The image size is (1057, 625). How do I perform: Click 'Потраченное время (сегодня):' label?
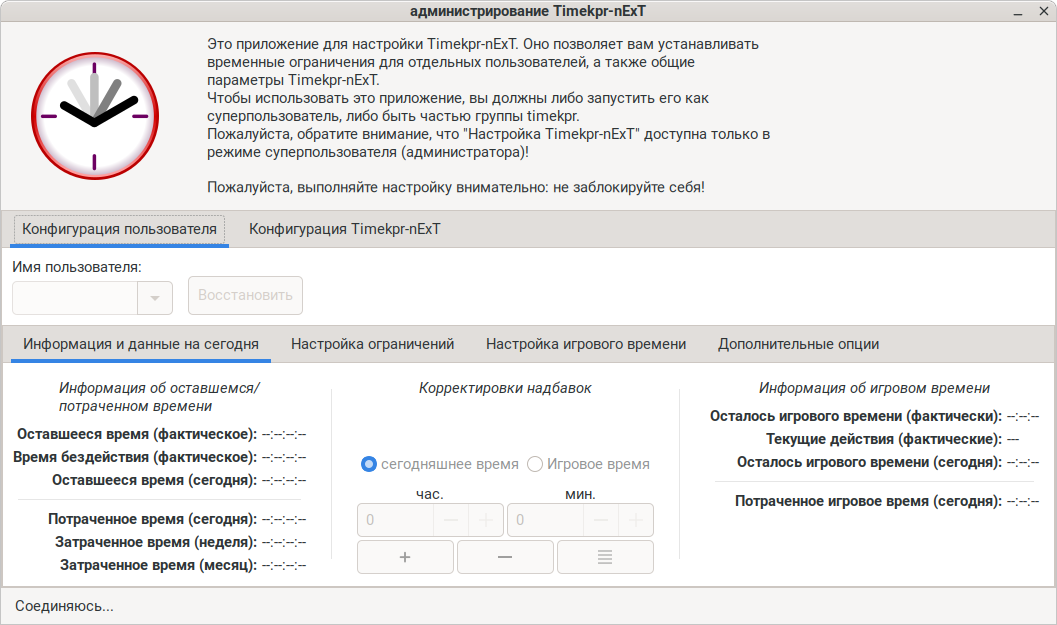[152, 519]
